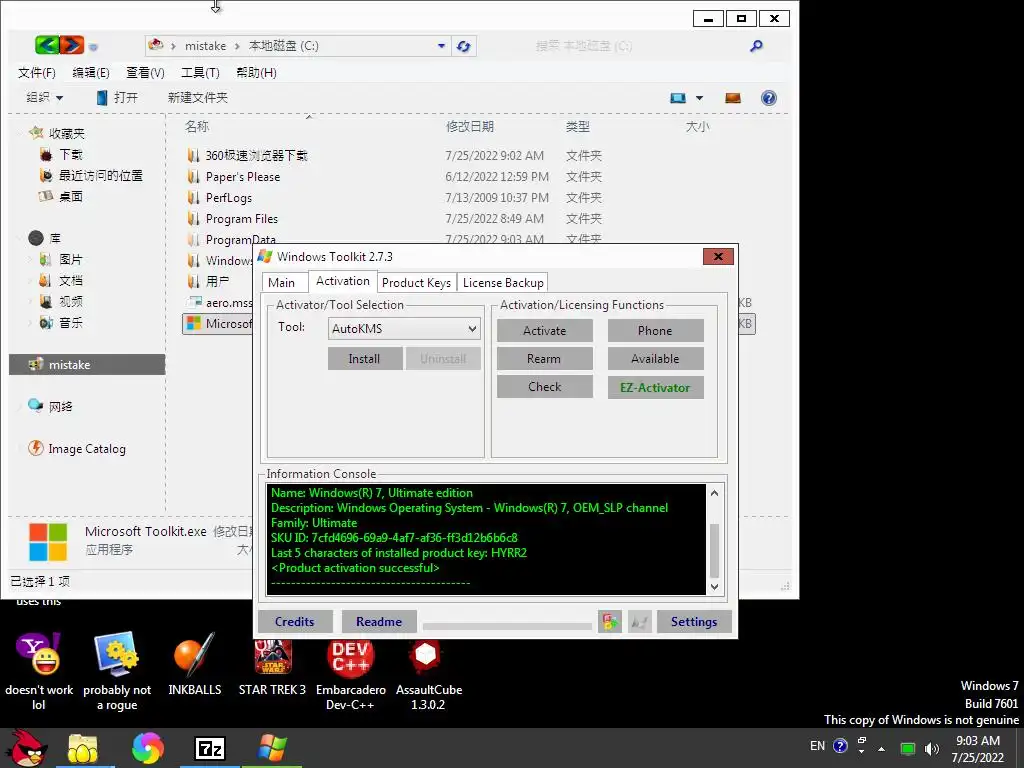Open the 工具(T) menu
This screenshot has height=768, width=1024.
click(x=200, y=72)
